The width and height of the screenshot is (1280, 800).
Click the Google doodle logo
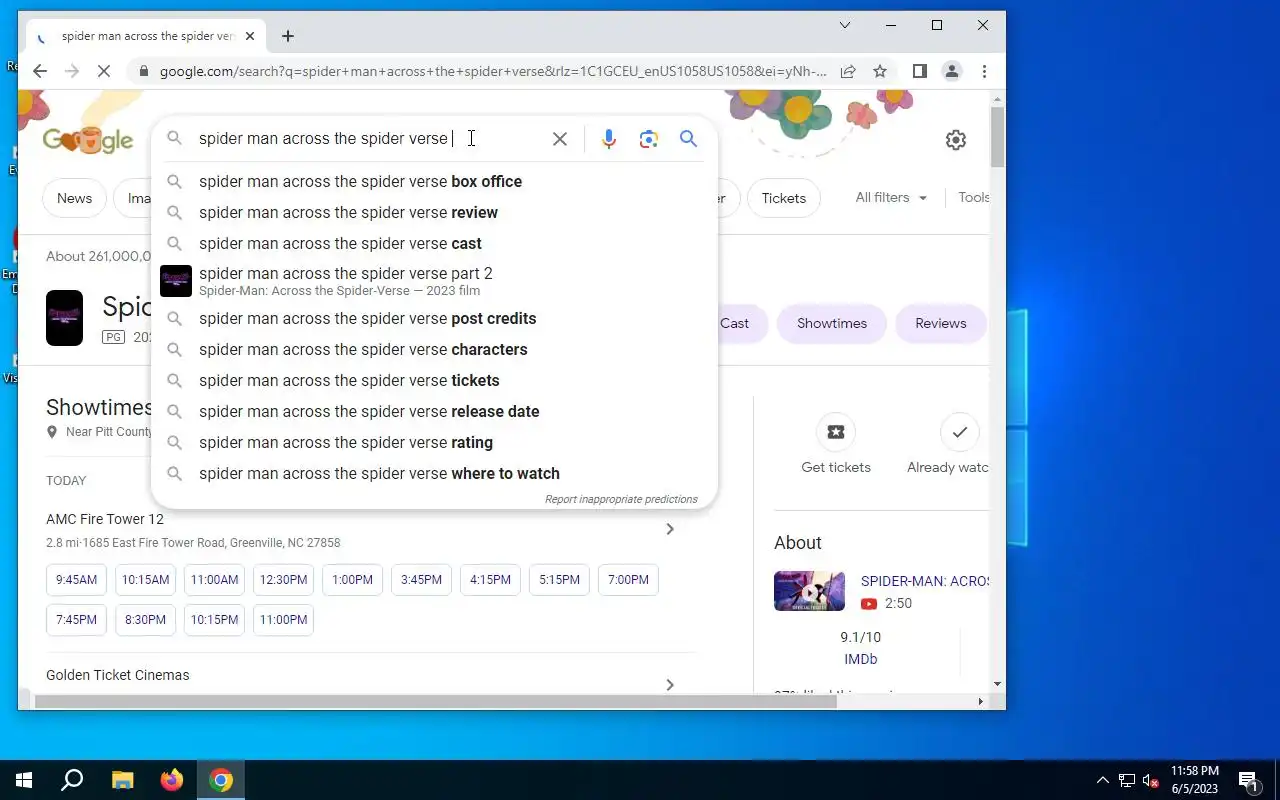point(88,140)
